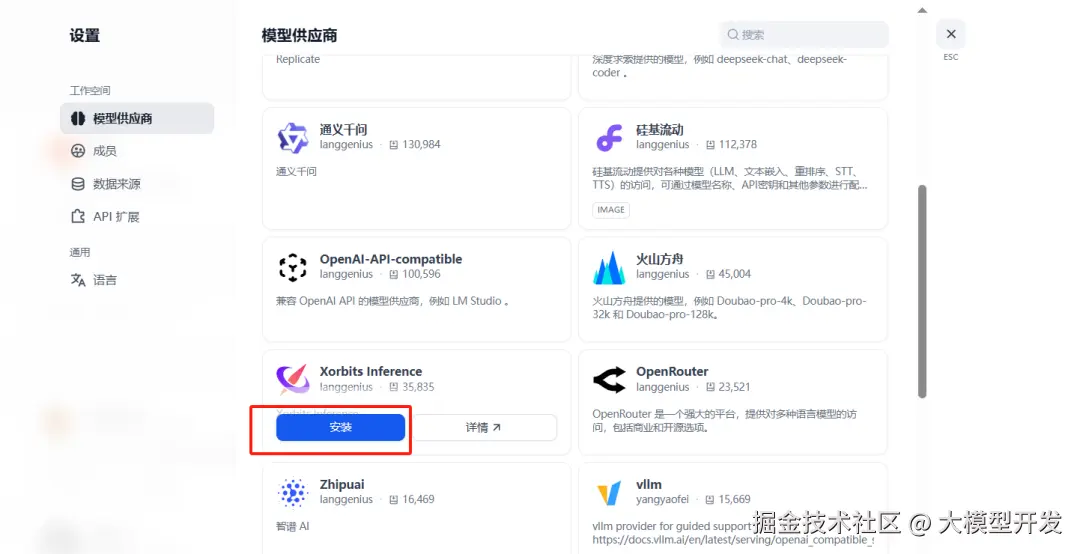Click the download count 112,378
Viewport: 1080px width, 554px height.
click(x=738, y=145)
